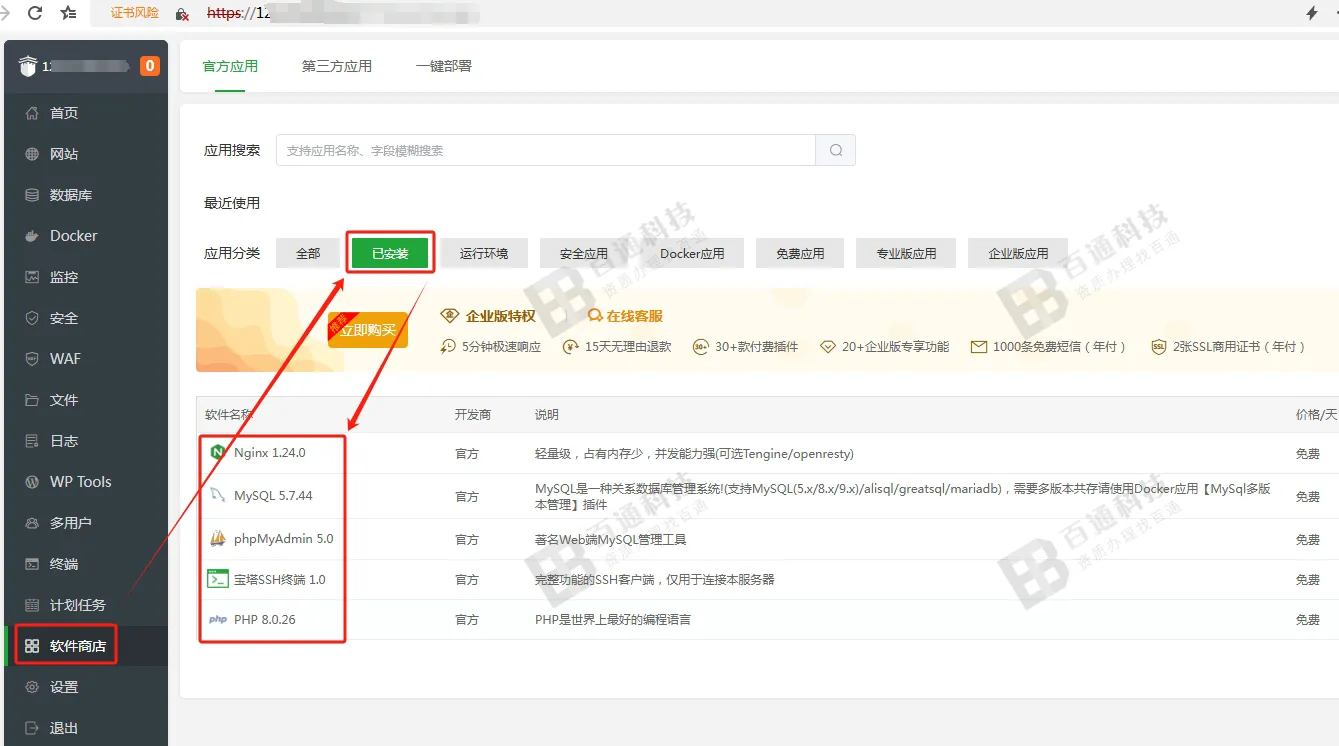Click the 软件名称 column header
The width and height of the screenshot is (1339, 746).
229,414
